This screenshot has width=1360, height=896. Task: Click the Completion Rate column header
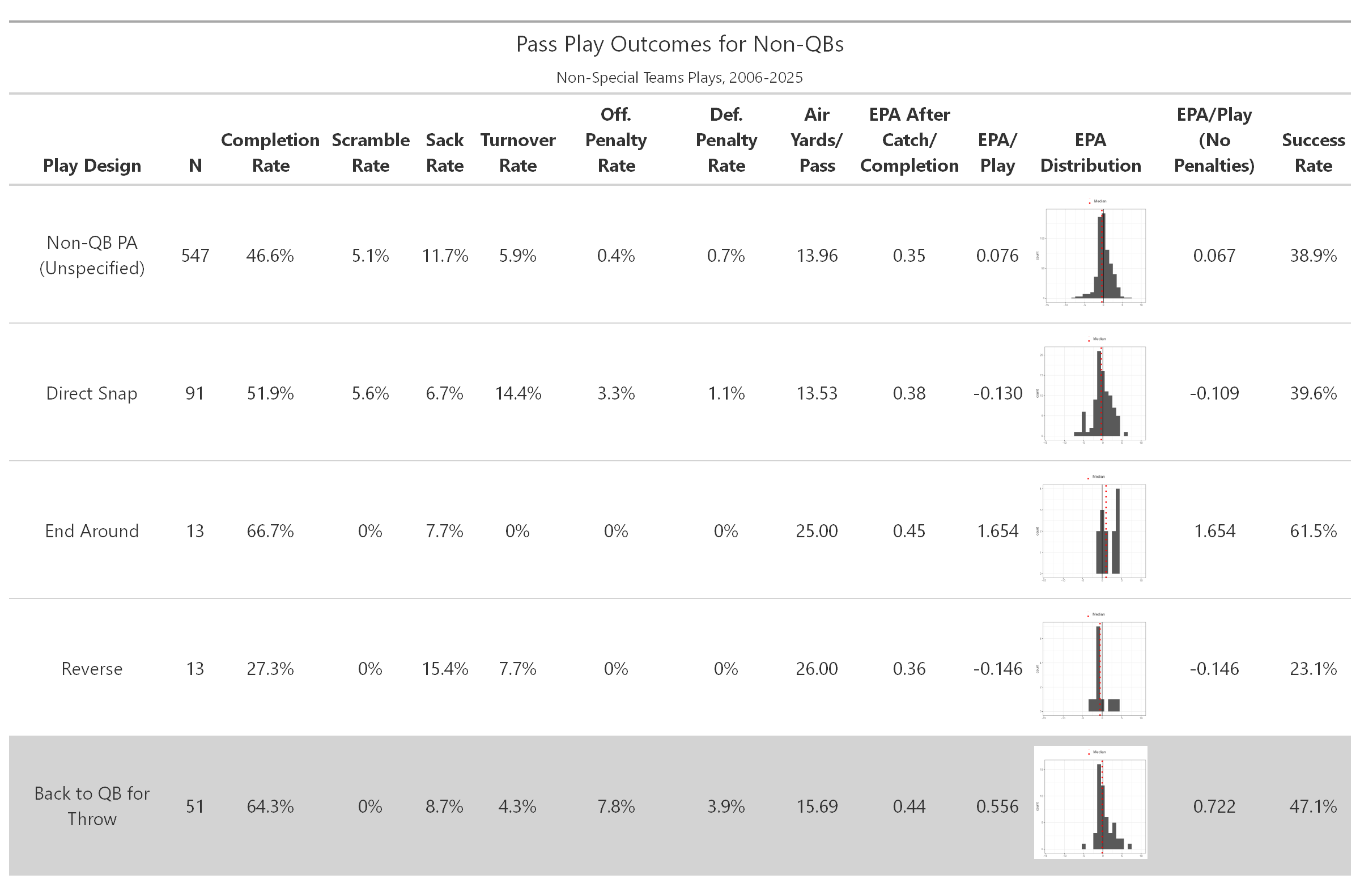pyautogui.click(x=270, y=152)
